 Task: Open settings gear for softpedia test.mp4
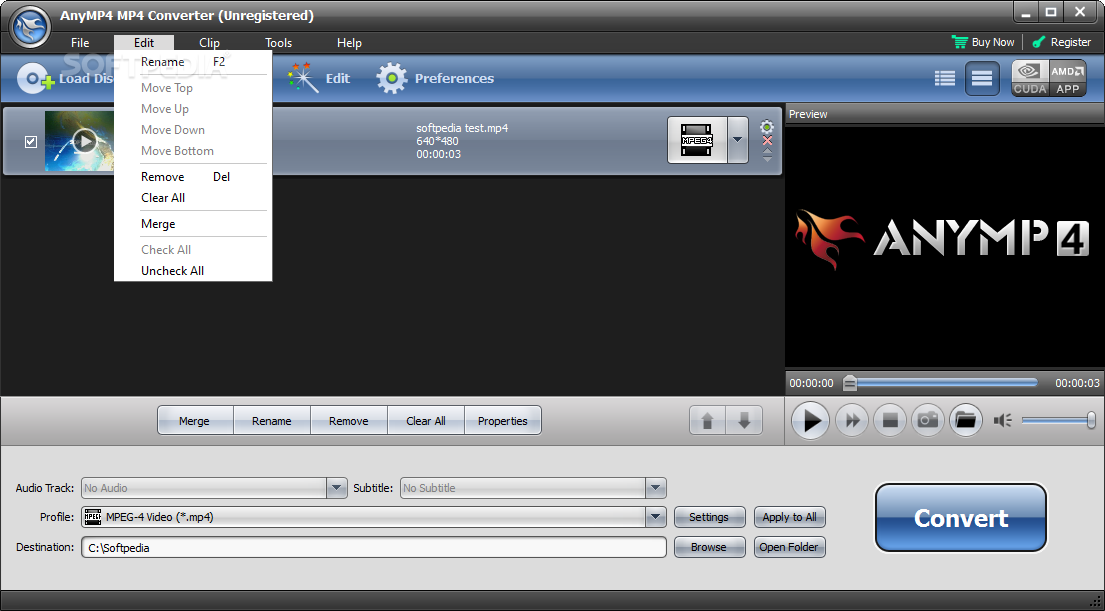point(767,127)
